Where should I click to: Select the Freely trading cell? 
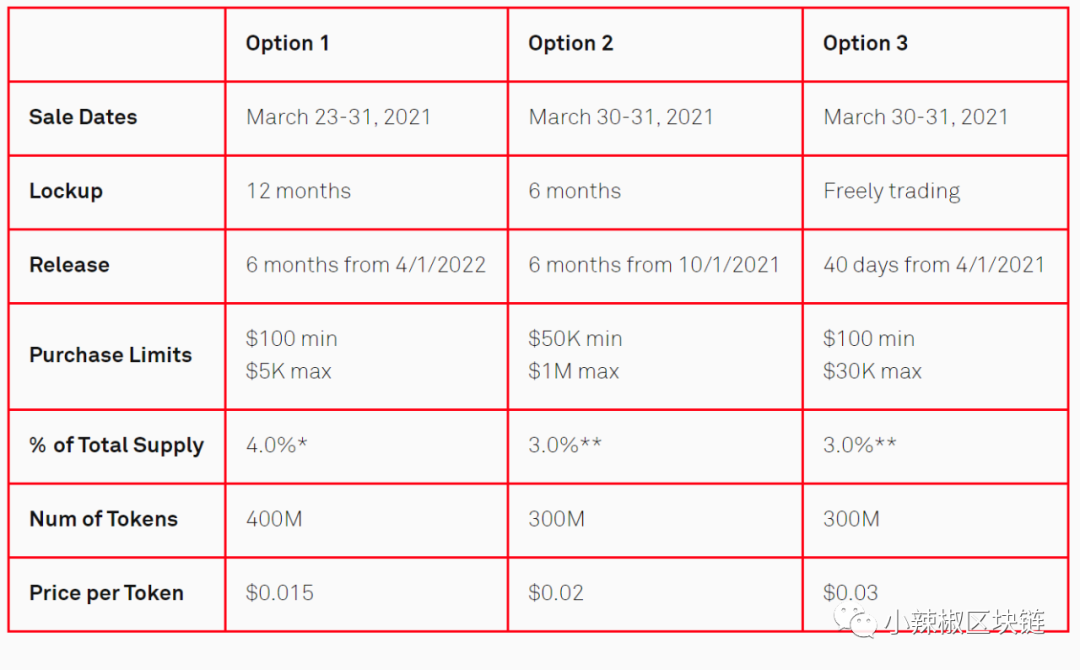pos(891,191)
